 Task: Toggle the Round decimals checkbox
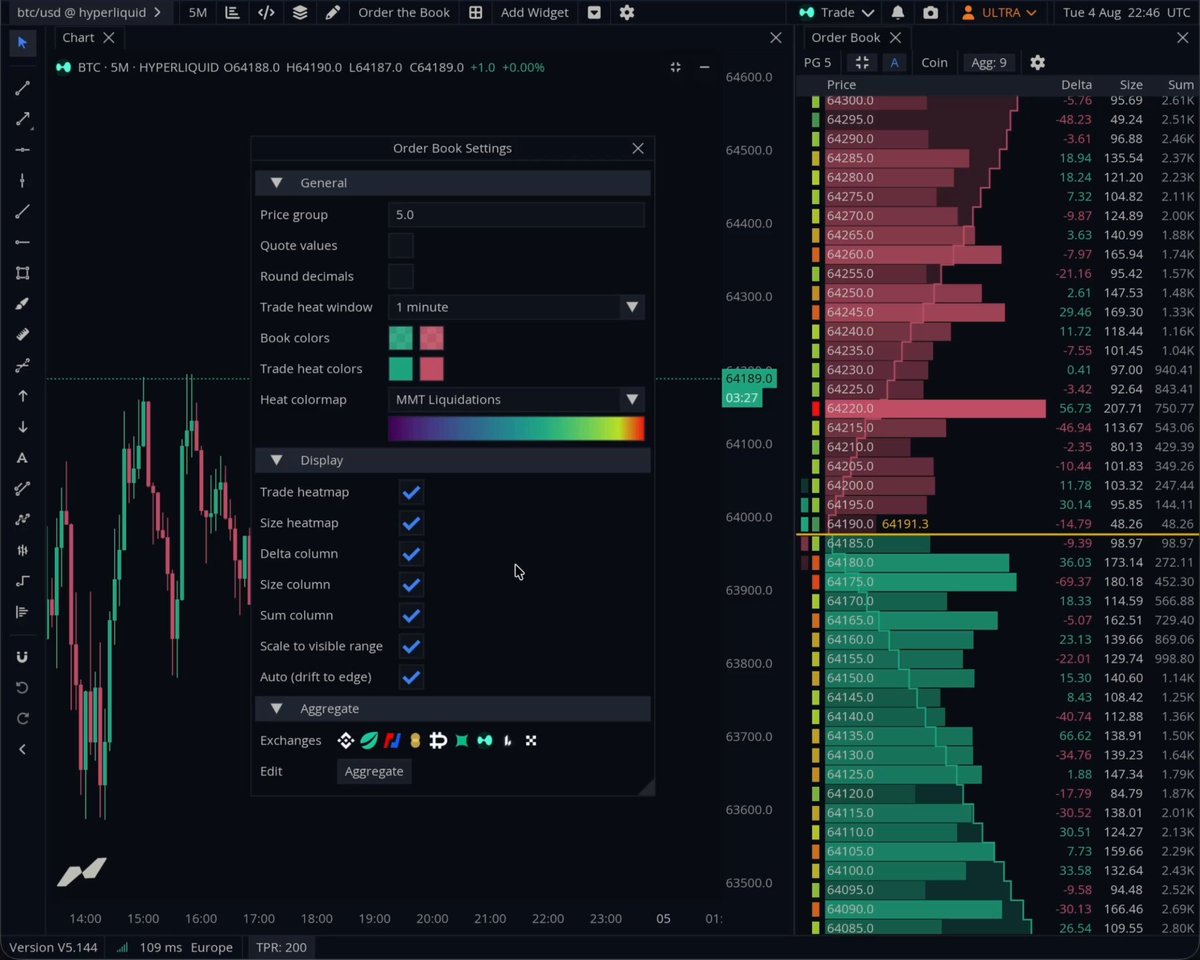[x=401, y=277]
